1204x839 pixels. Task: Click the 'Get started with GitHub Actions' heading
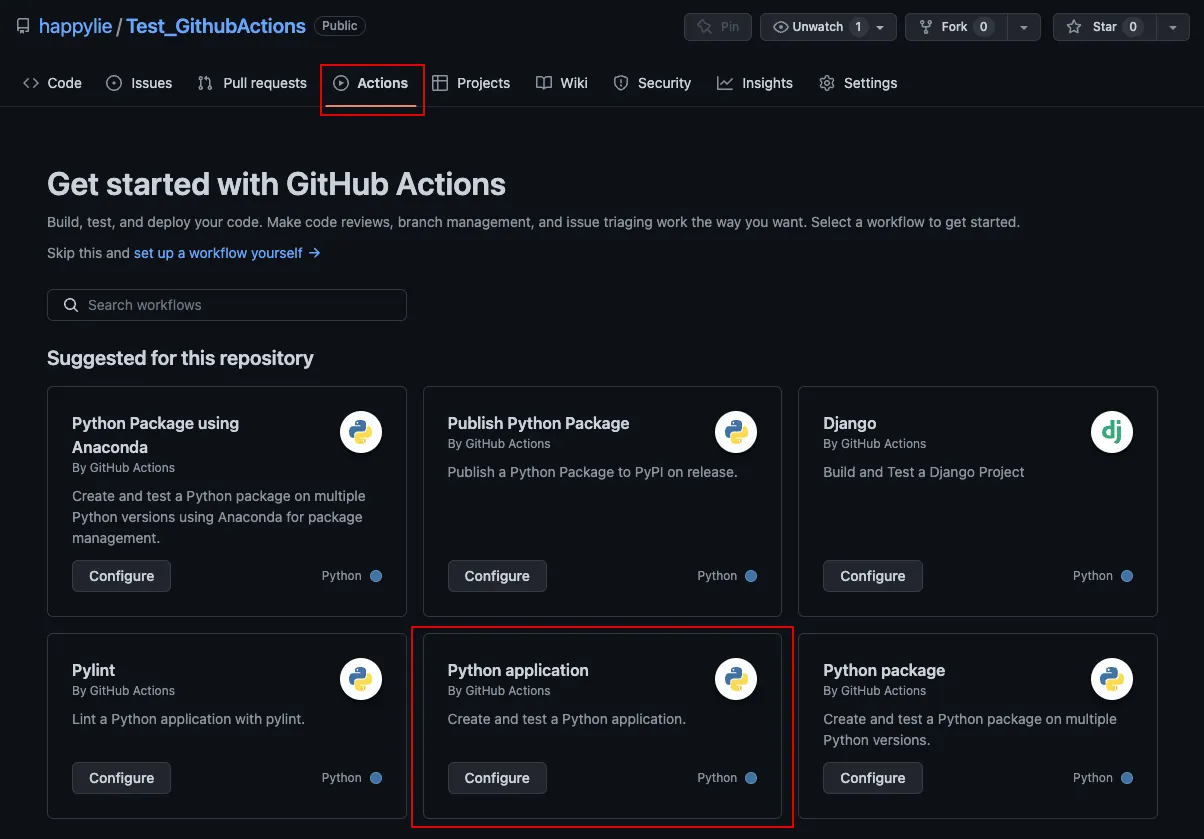(276, 184)
